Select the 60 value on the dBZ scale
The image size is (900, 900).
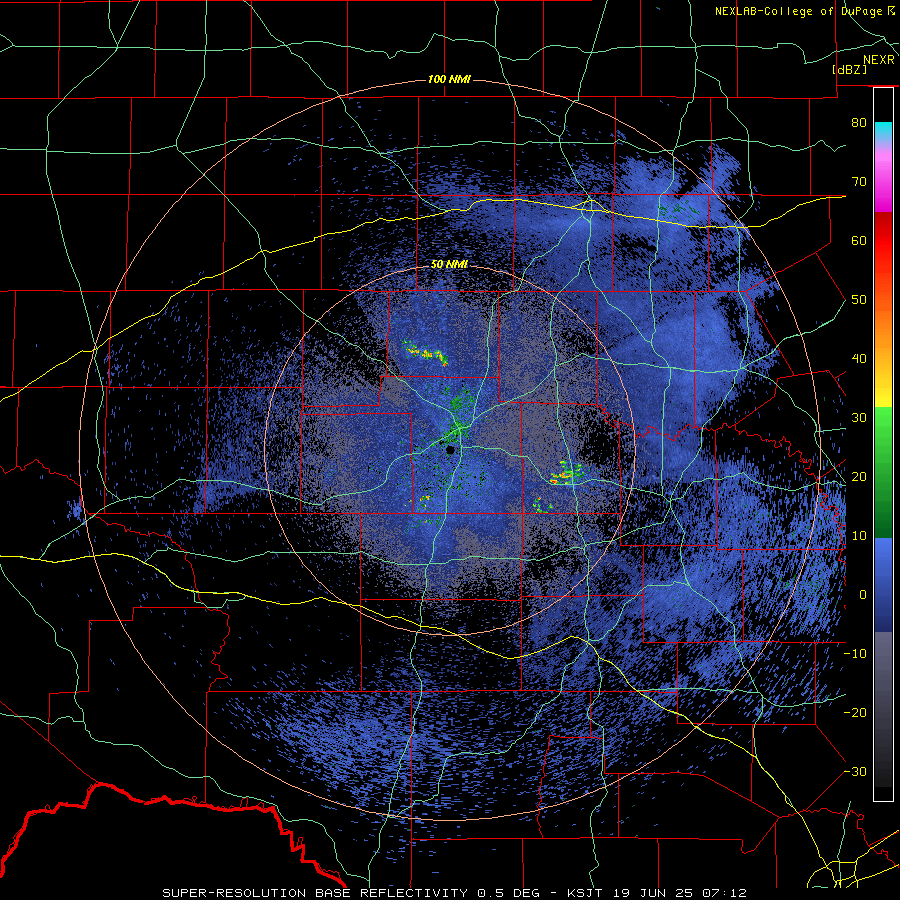(x=859, y=240)
